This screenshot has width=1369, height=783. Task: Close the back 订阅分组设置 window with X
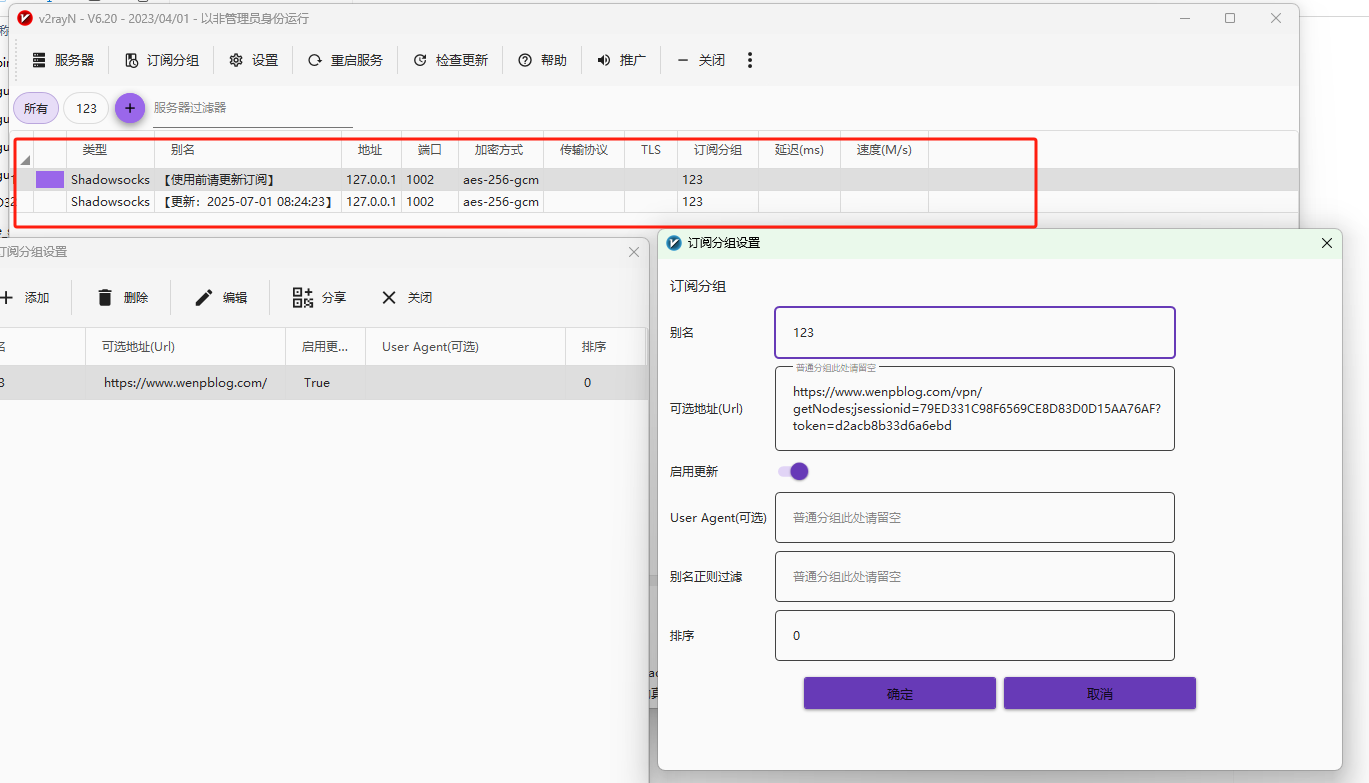tap(634, 252)
